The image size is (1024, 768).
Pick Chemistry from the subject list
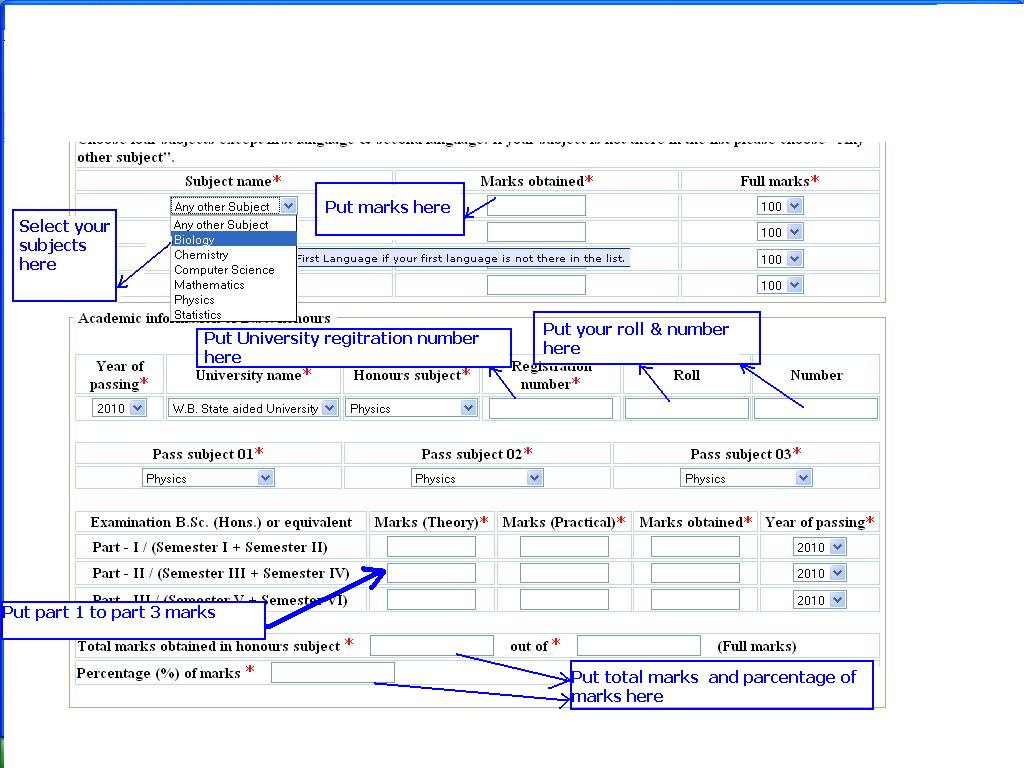[x=233, y=255]
